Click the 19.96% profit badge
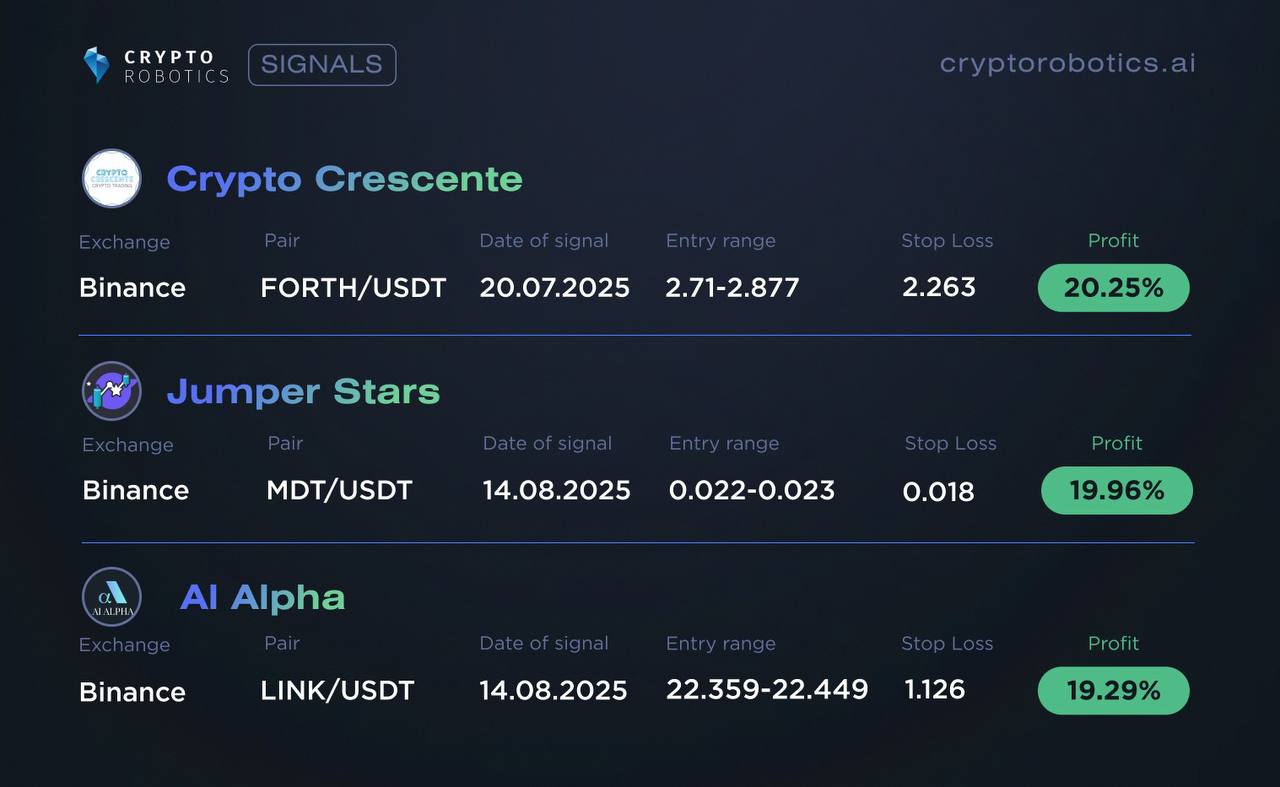Viewport: 1280px width, 787px height. tap(1117, 490)
